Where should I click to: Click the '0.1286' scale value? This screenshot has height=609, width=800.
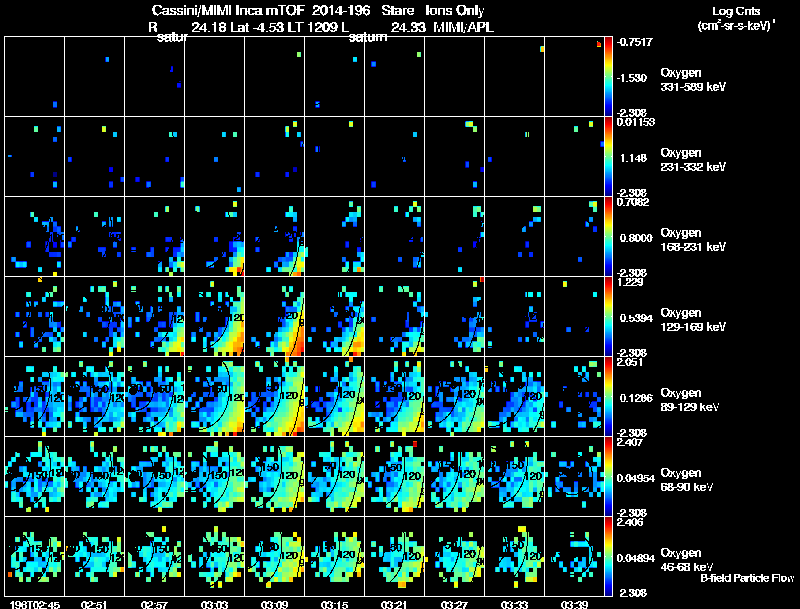(636, 398)
